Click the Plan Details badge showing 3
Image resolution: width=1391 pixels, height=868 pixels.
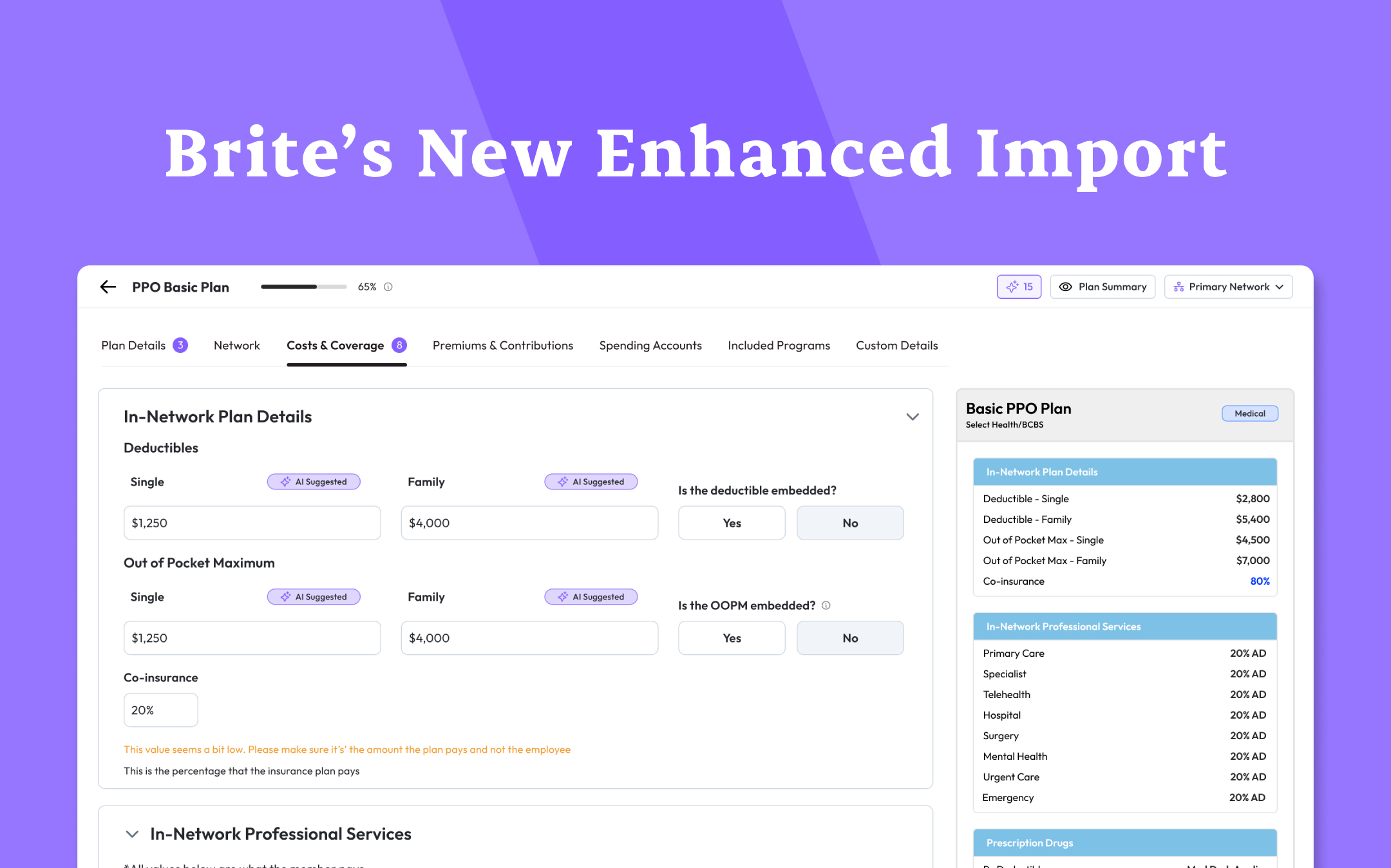(180, 346)
